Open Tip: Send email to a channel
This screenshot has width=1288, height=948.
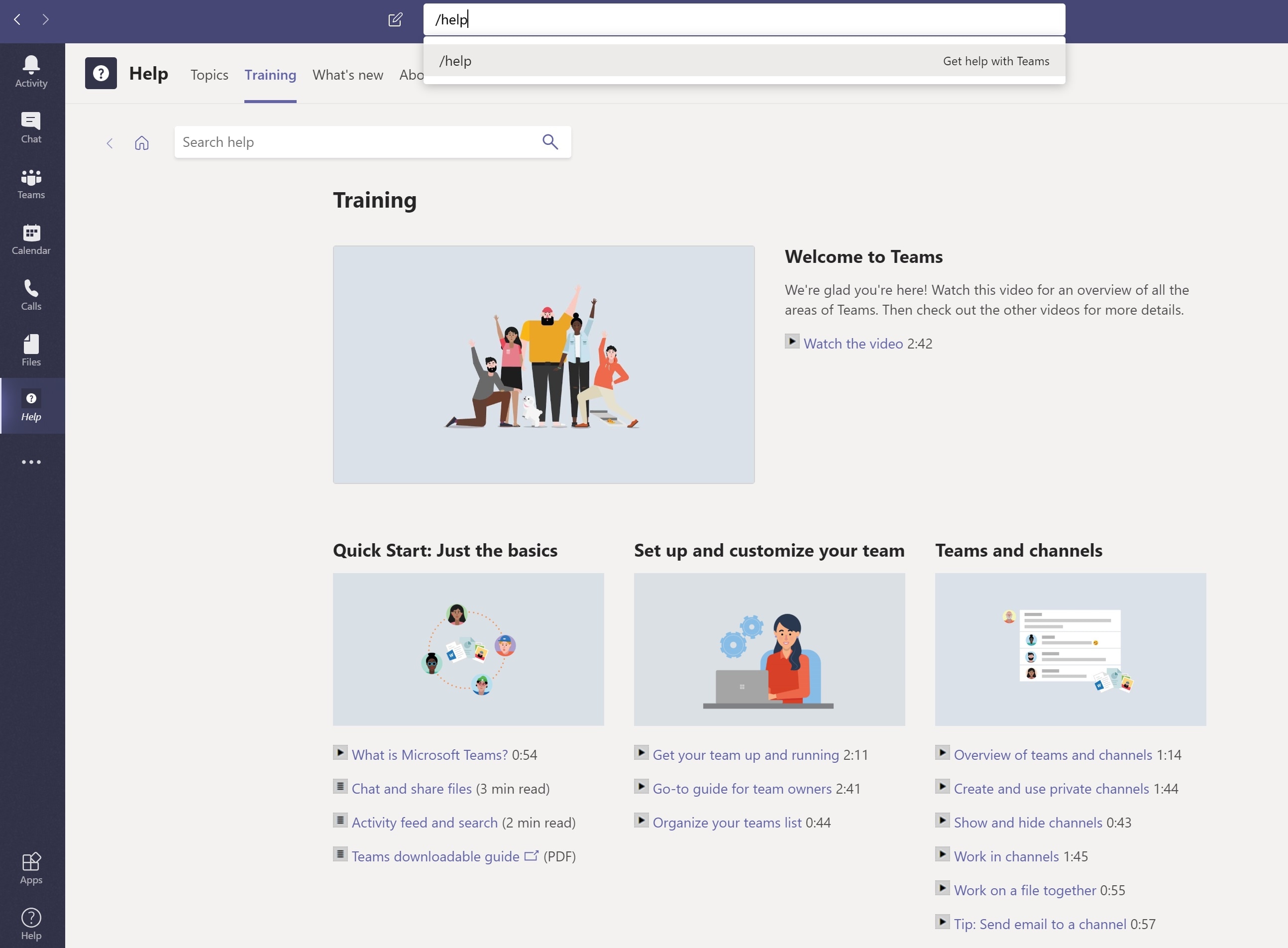(x=1040, y=924)
